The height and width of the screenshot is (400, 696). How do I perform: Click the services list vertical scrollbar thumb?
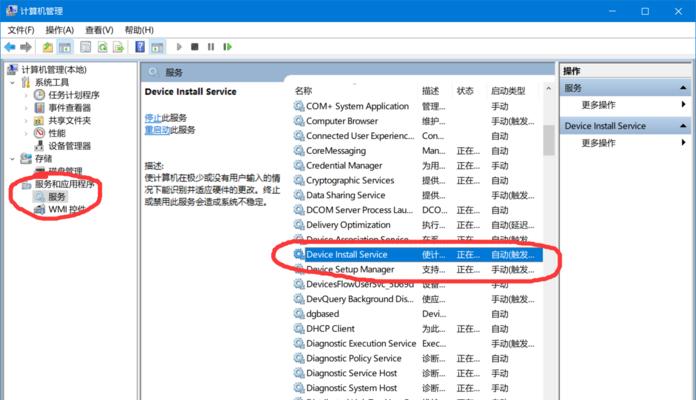(x=549, y=140)
